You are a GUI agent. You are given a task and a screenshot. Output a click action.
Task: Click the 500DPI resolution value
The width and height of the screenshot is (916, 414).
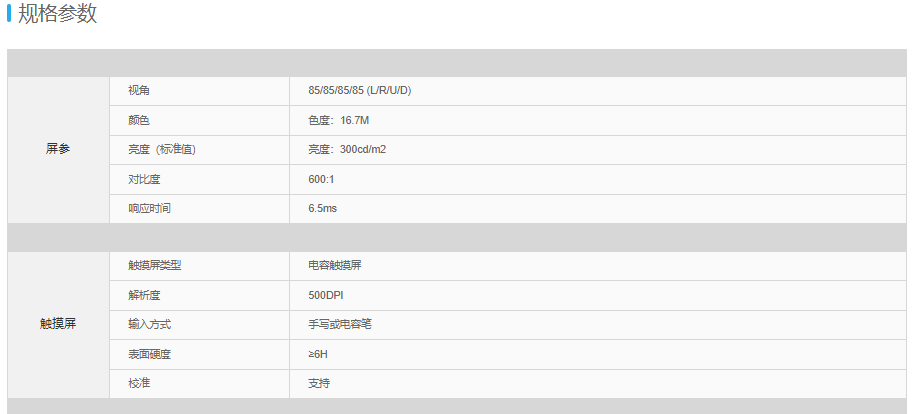coord(326,295)
